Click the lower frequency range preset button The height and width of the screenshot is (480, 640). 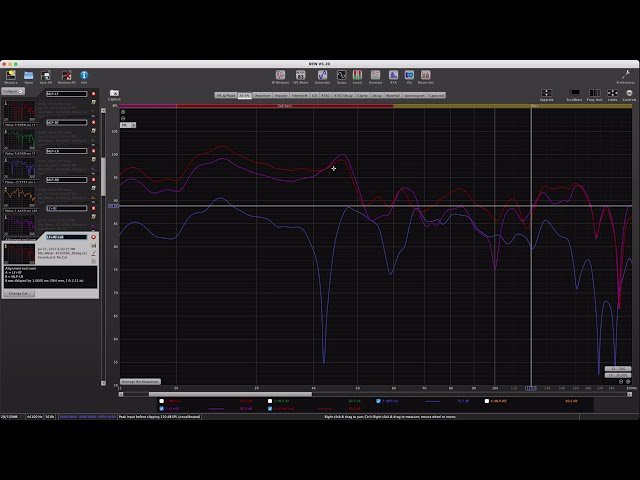(618, 375)
